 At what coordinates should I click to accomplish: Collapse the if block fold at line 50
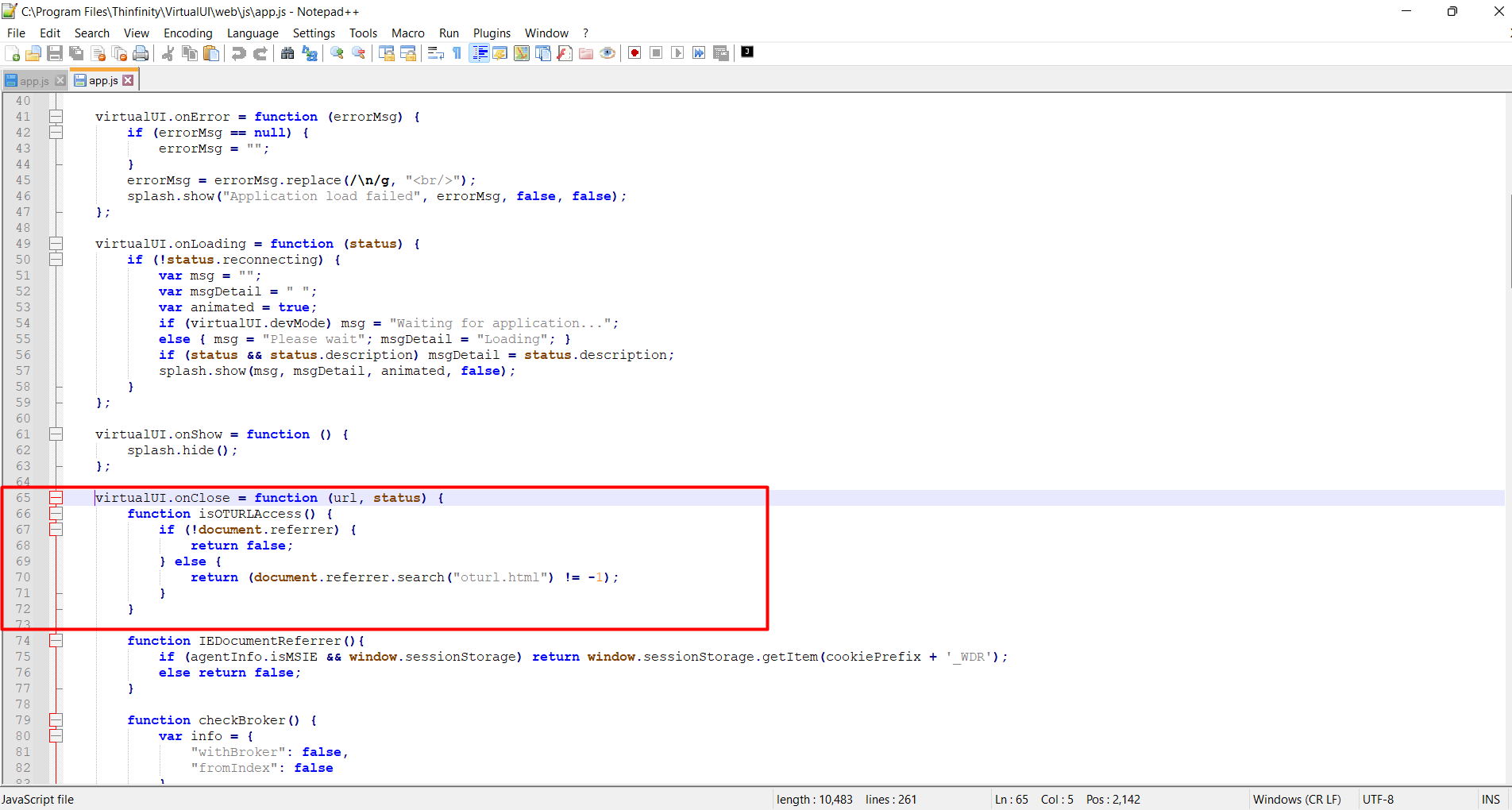[56, 260]
